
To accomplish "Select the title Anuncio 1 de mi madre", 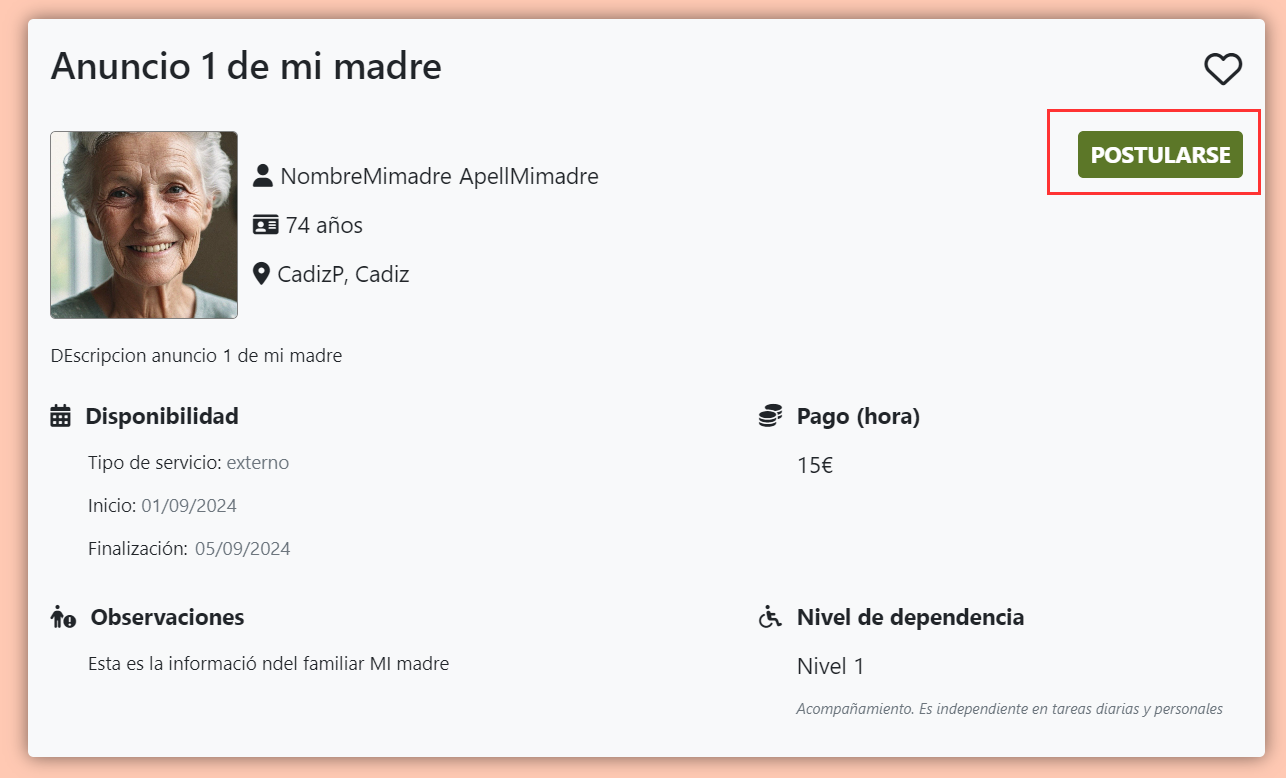I will tap(246, 67).
